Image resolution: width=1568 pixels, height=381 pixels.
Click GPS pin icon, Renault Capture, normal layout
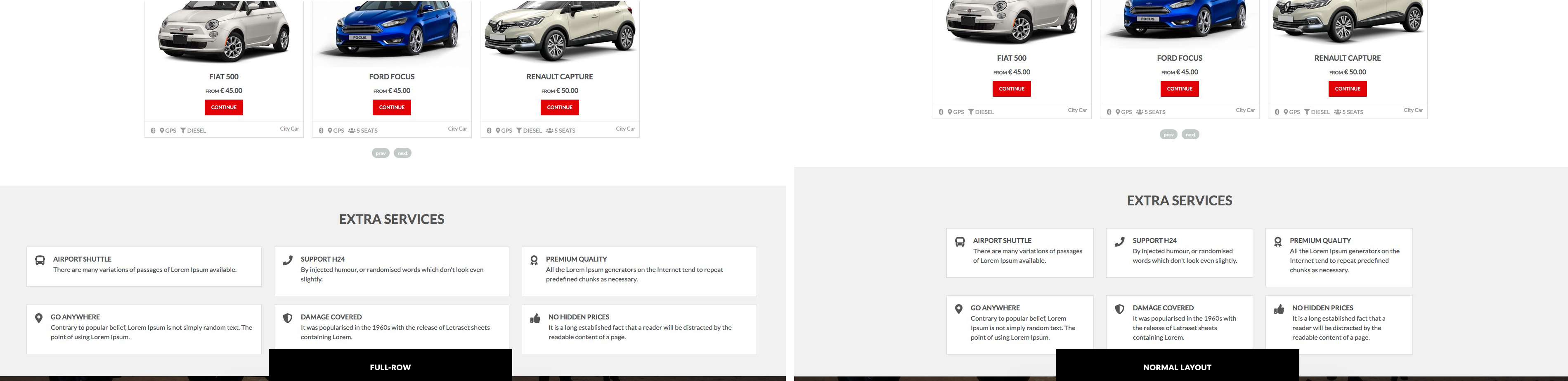click(x=1286, y=112)
